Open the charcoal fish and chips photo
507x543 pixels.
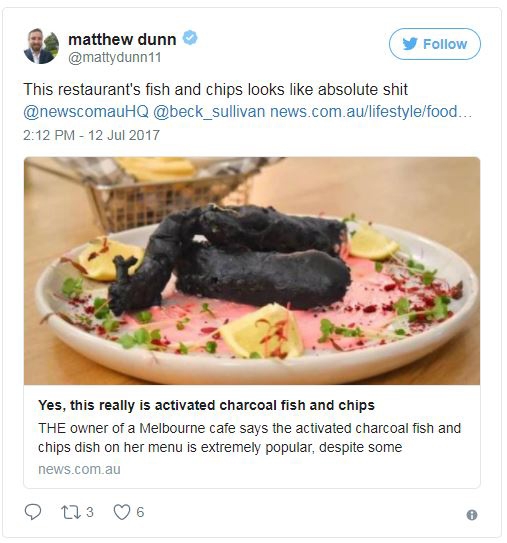[252, 271]
